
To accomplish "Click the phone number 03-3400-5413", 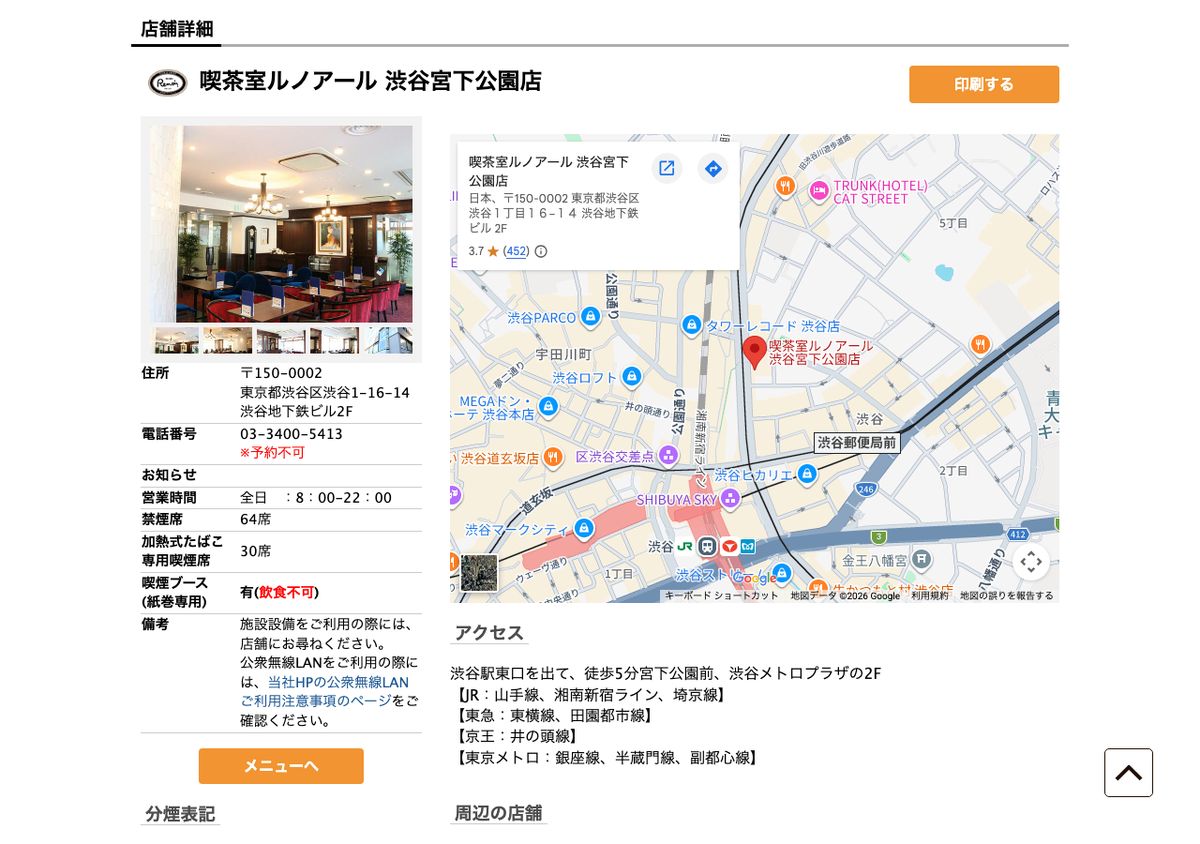I will click(291, 434).
